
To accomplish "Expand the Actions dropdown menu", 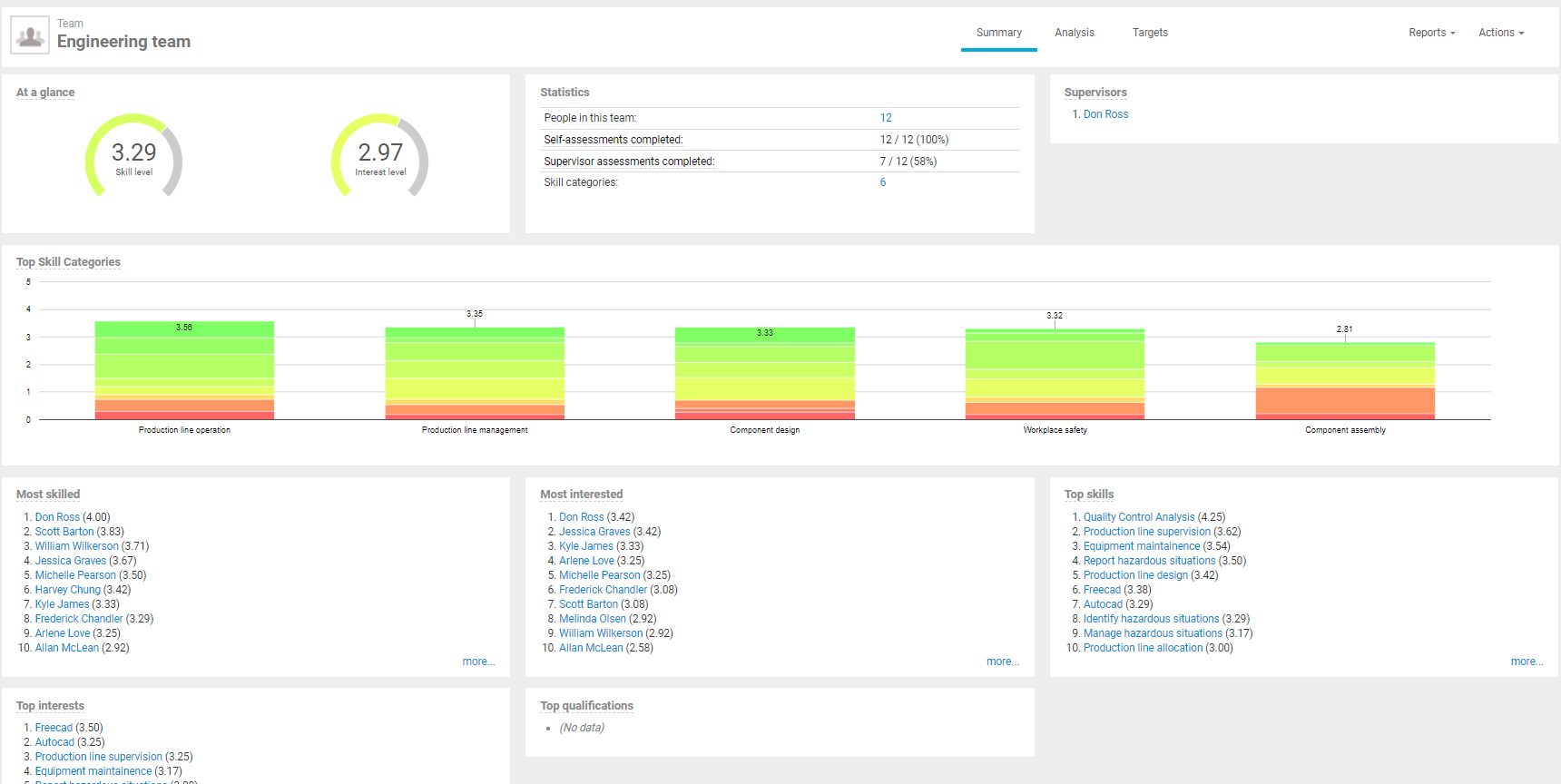I will (x=1500, y=33).
